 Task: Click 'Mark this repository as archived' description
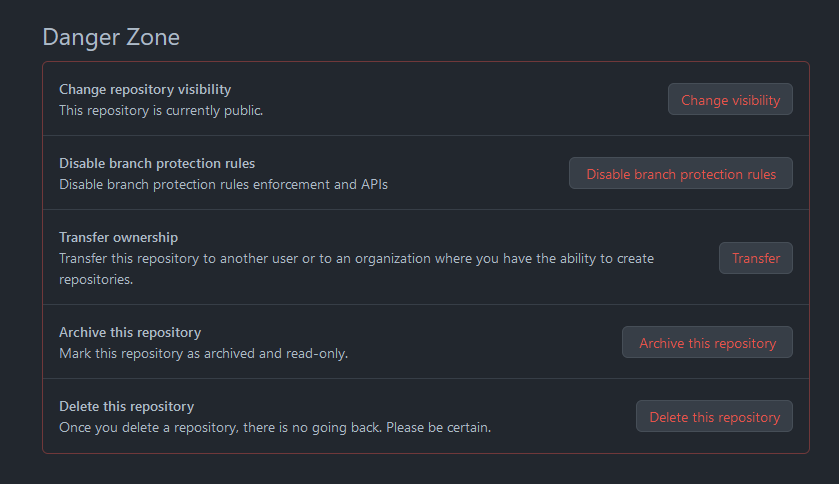pyautogui.click(x=170, y=353)
